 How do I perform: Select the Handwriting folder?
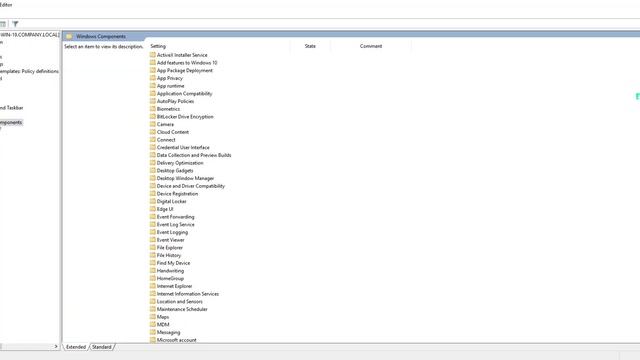[167, 271]
